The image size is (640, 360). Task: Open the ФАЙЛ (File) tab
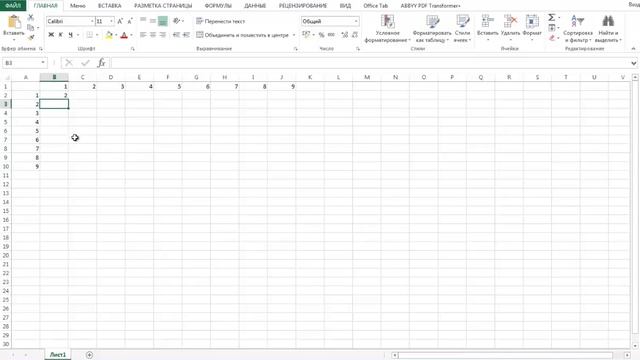13,6
